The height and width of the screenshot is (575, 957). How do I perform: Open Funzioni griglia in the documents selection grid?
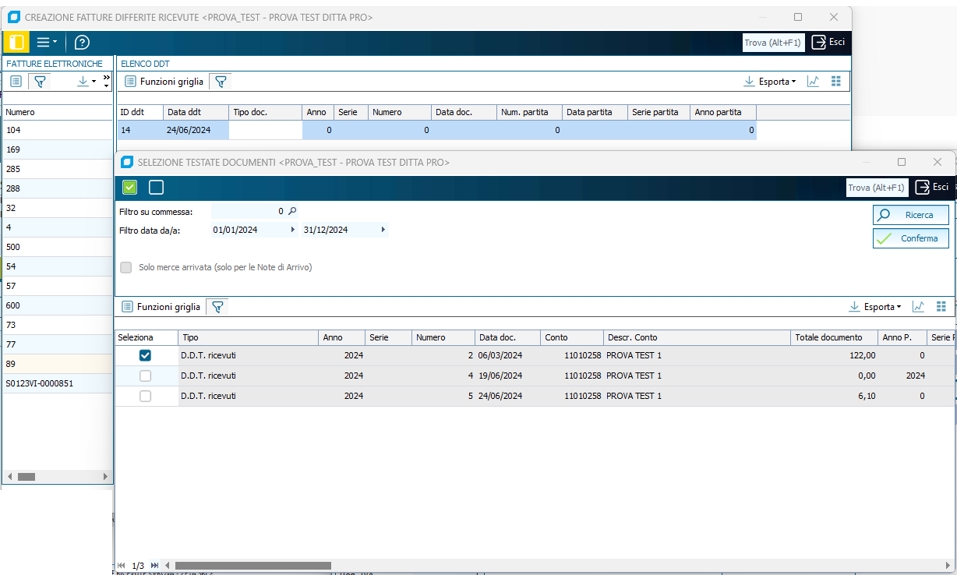click(160, 306)
